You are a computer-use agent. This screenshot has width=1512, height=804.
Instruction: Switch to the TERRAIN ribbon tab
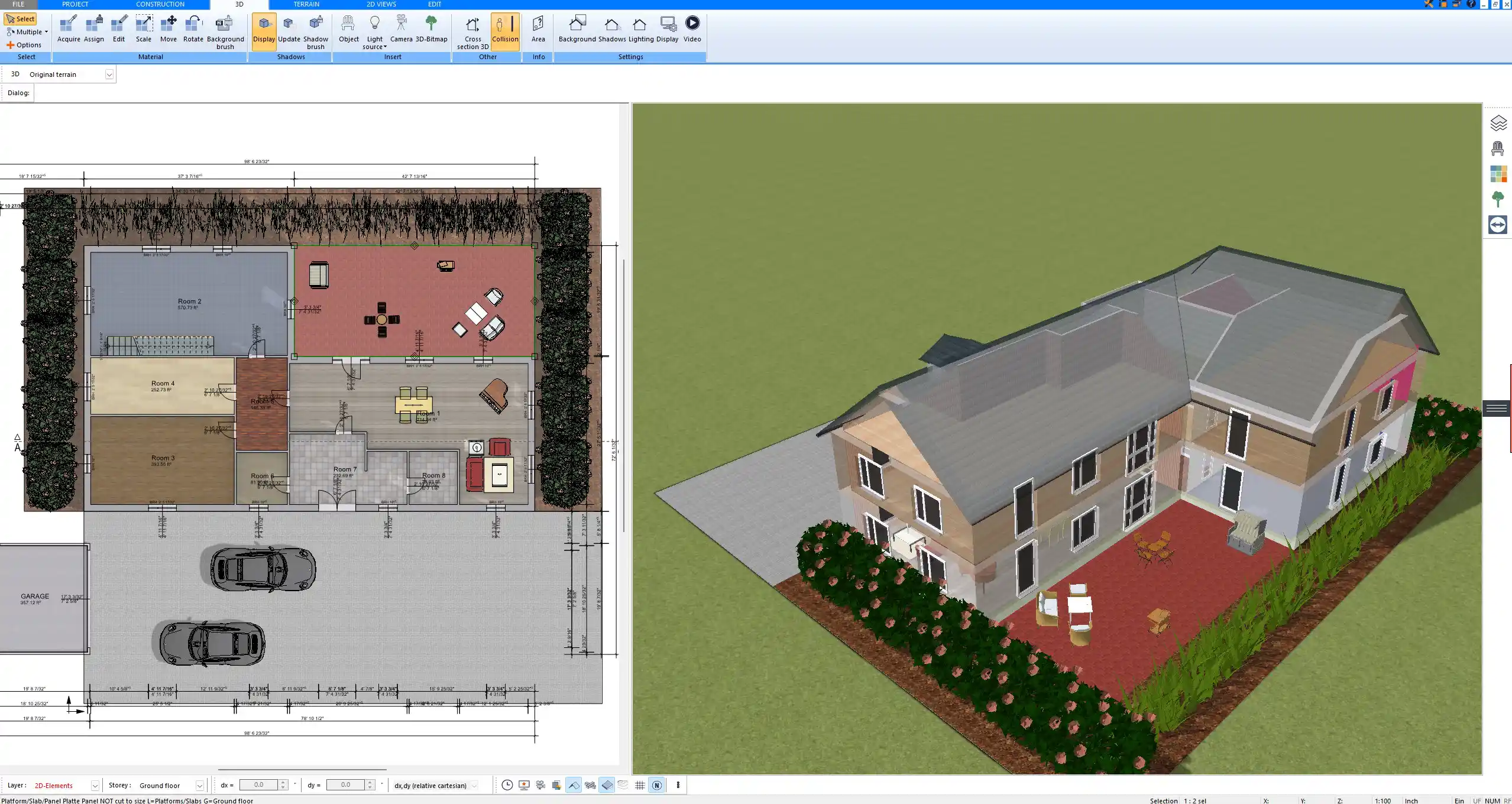pyautogui.click(x=306, y=4)
